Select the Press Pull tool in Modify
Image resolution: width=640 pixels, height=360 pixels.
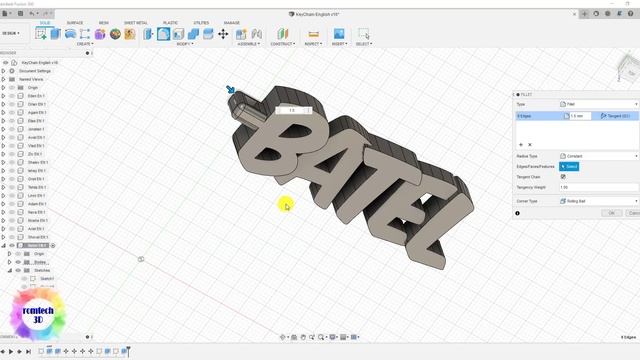[148, 34]
